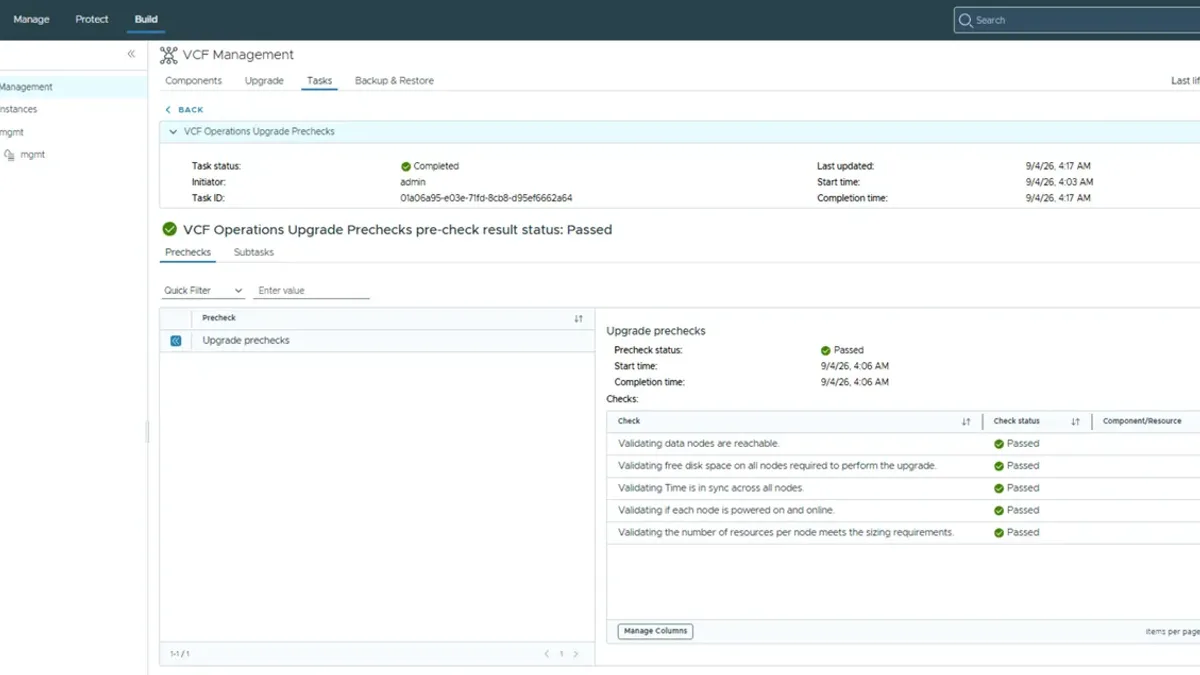Click Passed icon for free disk space check
1200x675 pixels.
tap(999, 466)
